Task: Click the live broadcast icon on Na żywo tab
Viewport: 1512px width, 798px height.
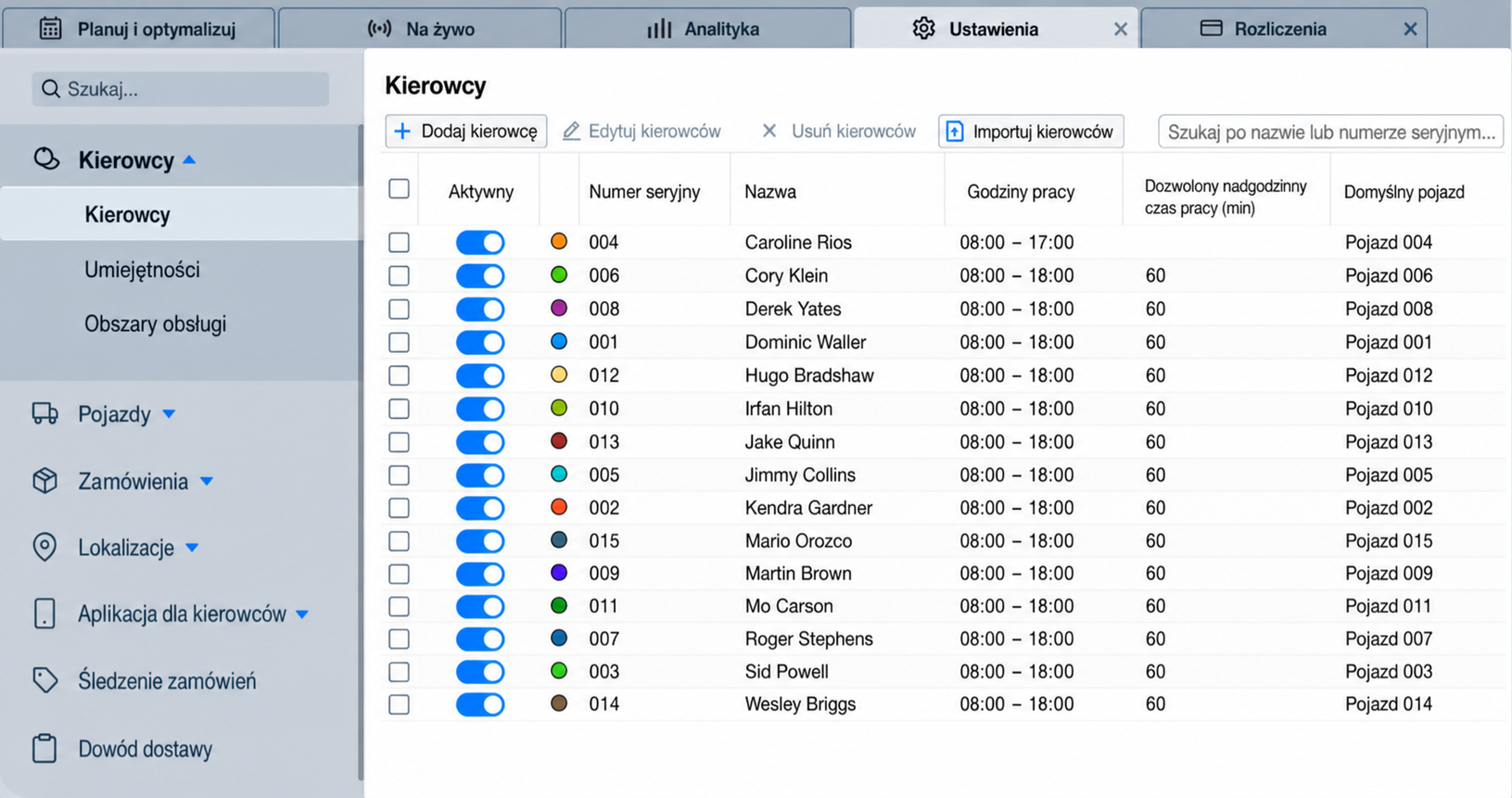Action: [379, 29]
